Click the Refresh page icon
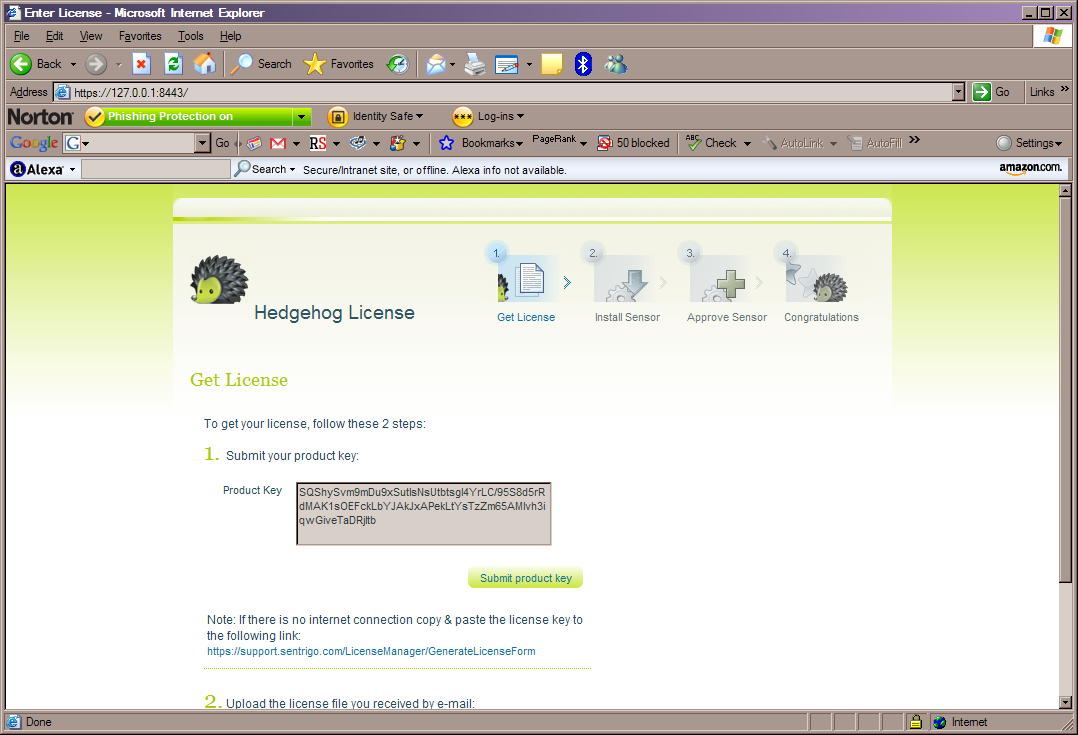This screenshot has height=735, width=1078. pos(173,64)
